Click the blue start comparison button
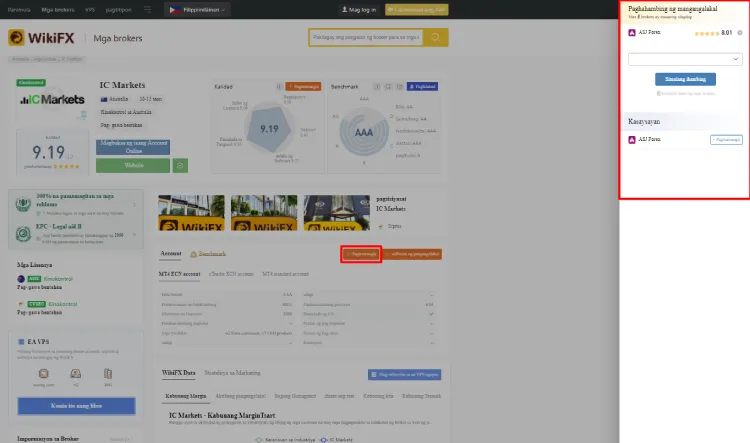The image size is (750, 443). click(685, 79)
